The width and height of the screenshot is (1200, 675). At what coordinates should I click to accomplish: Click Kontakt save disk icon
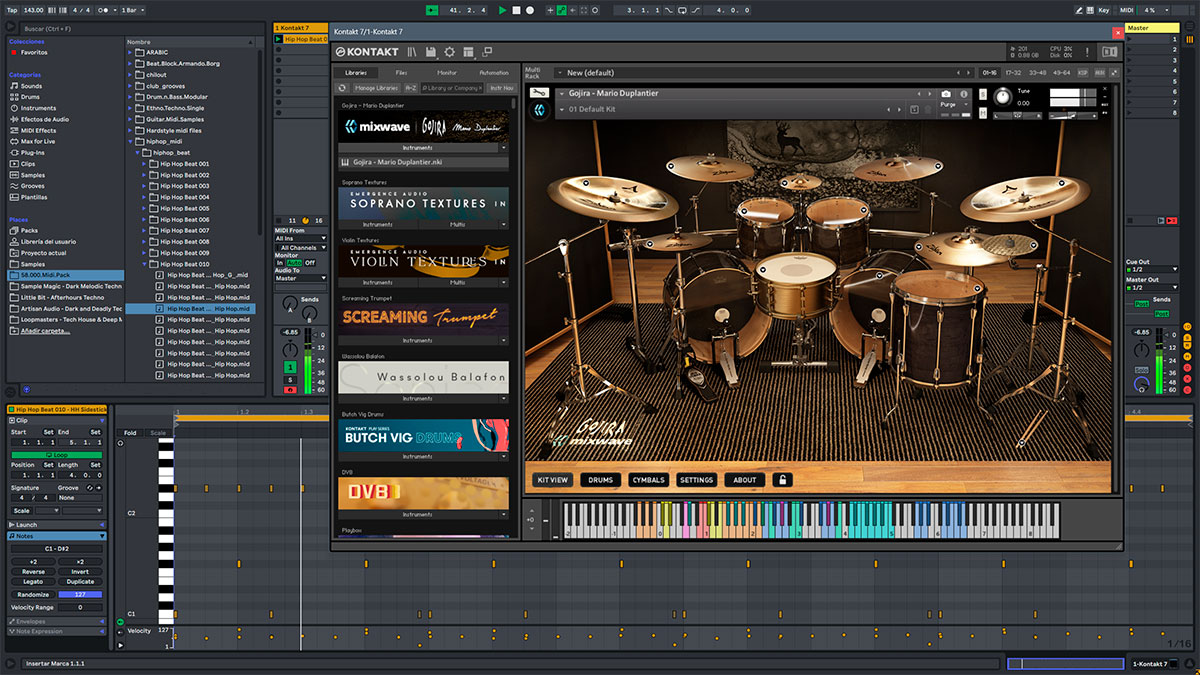[430, 51]
